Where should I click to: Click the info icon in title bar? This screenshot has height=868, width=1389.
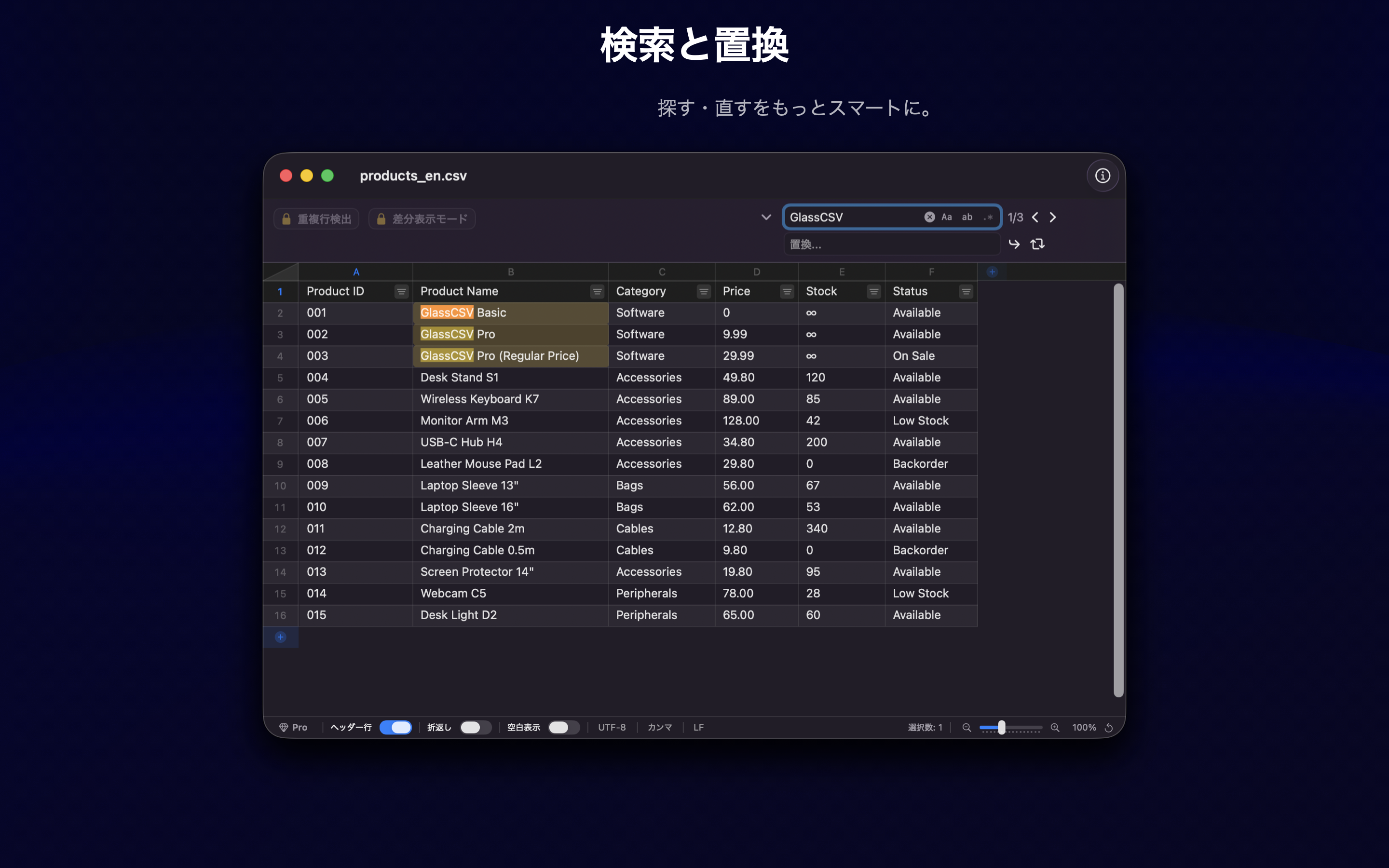click(1102, 176)
